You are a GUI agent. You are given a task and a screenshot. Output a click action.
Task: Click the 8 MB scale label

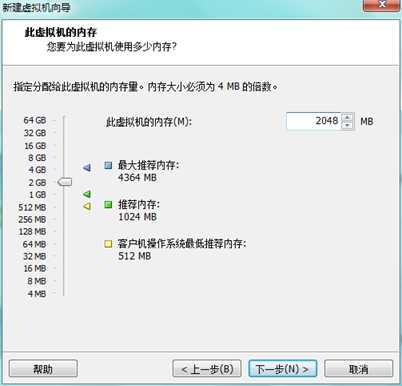[37, 281]
